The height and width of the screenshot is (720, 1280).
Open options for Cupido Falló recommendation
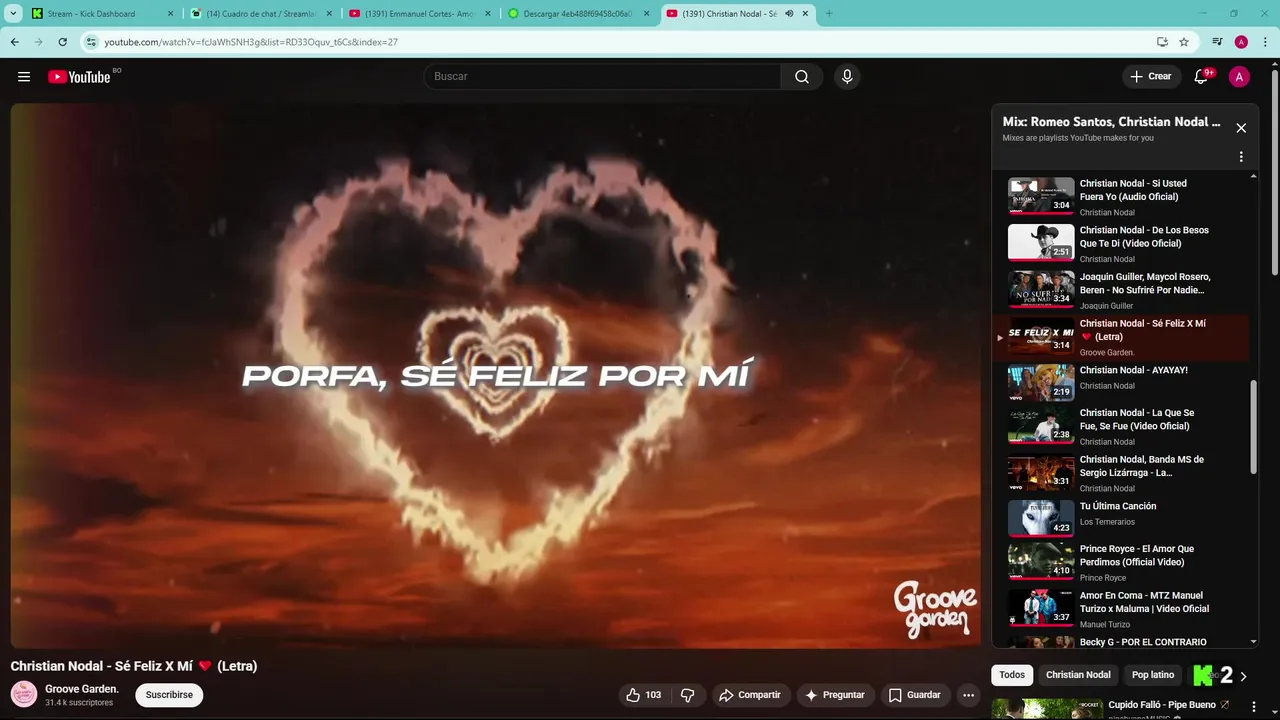pos(1254,707)
